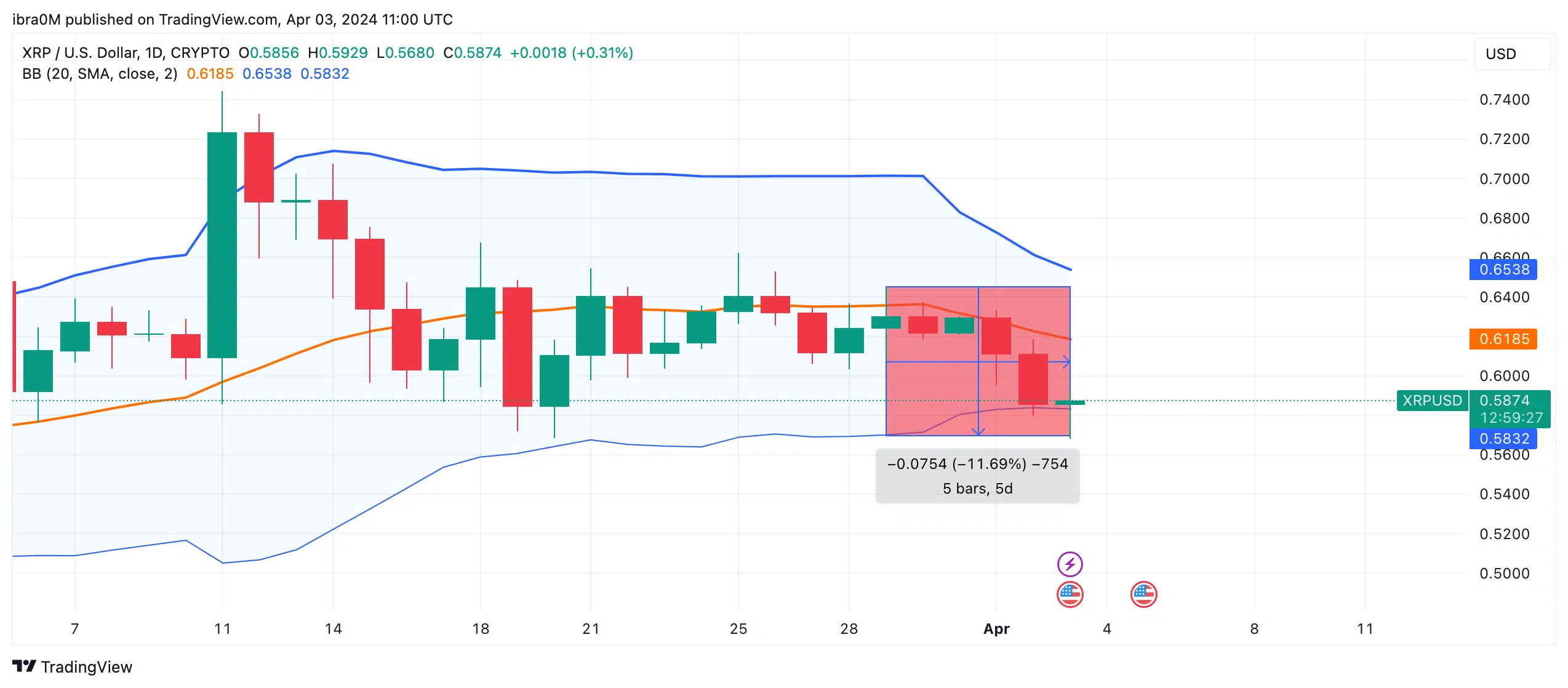Open the US flag event near Apr 5
This screenshot has width=1568, height=688.
click(x=1143, y=594)
